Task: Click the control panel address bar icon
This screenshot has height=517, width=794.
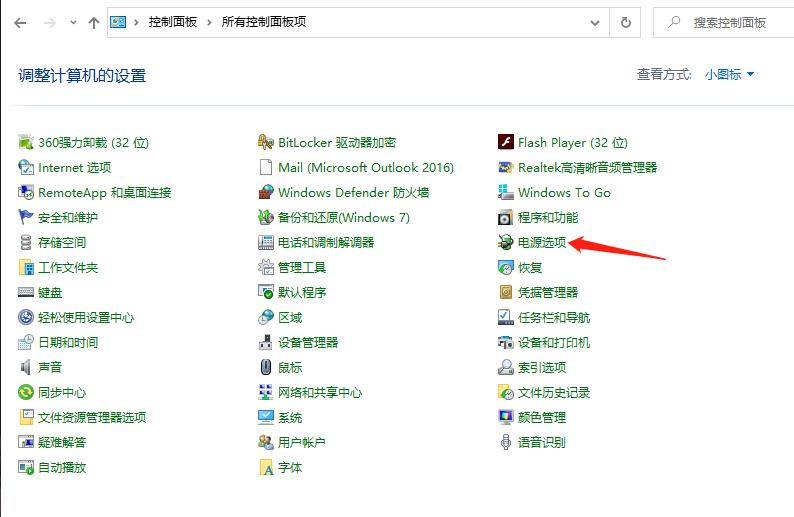Action: (x=118, y=22)
